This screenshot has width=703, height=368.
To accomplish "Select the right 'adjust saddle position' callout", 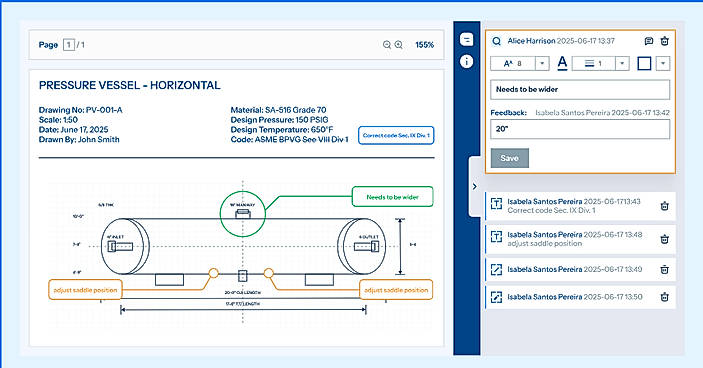I will (x=396, y=290).
